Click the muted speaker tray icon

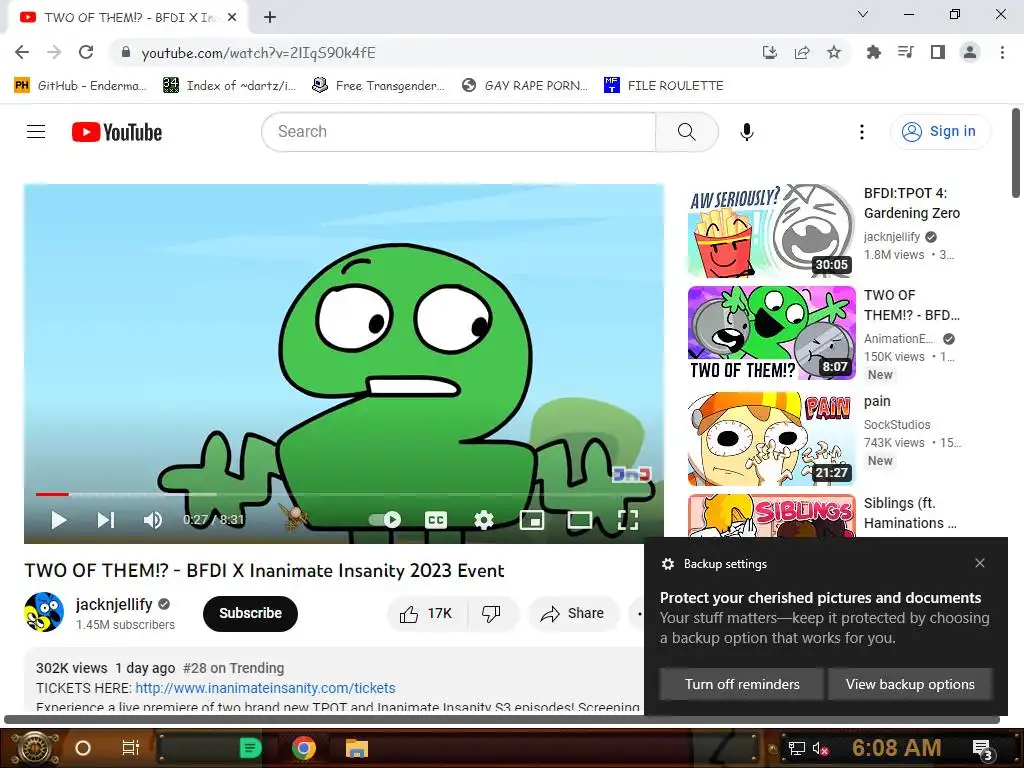coord(820,748)
